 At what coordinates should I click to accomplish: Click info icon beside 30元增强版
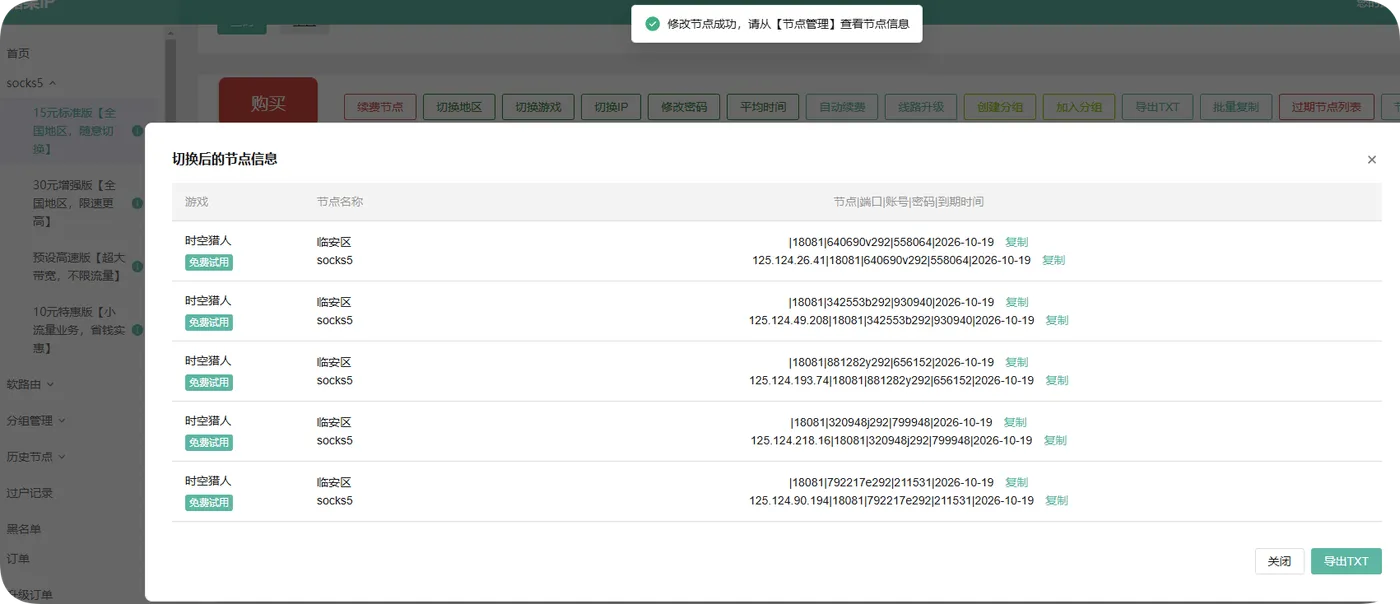[137, 203]
